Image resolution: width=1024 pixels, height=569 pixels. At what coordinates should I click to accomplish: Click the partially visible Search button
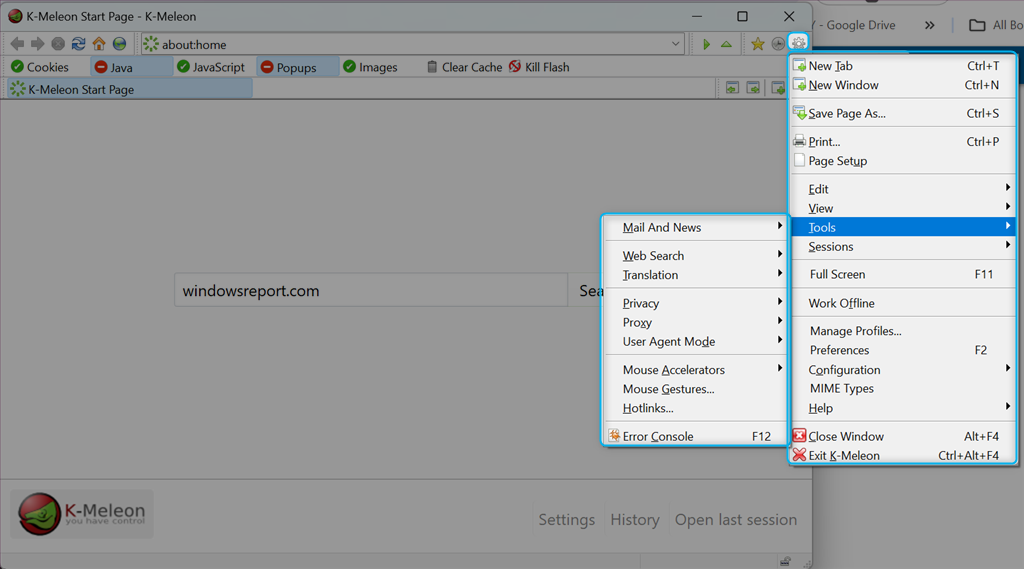[585, 290]
